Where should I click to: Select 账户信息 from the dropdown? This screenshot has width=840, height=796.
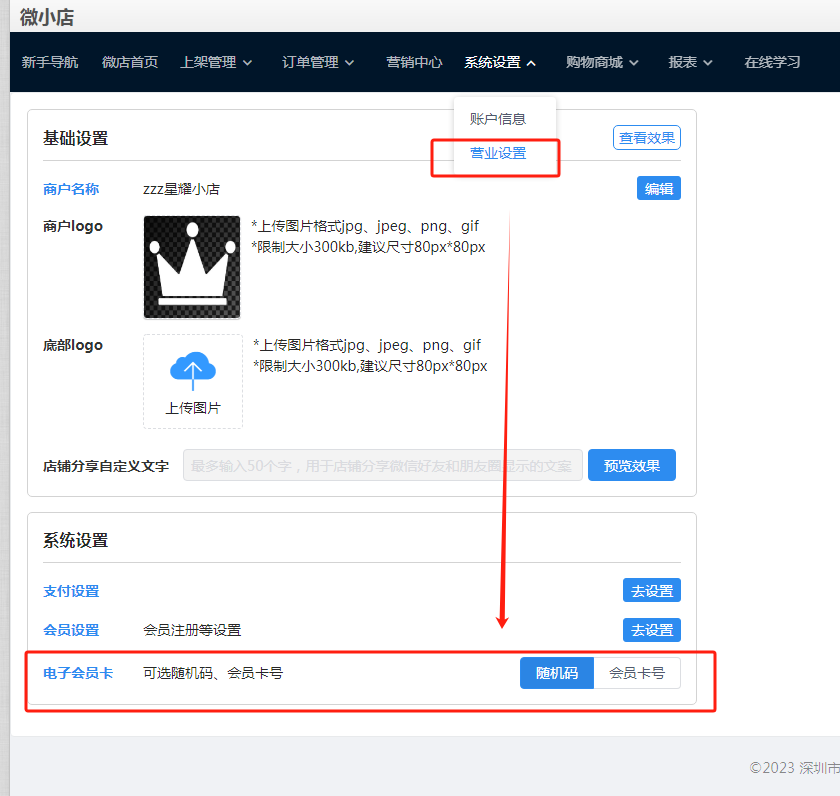[498, 119]
